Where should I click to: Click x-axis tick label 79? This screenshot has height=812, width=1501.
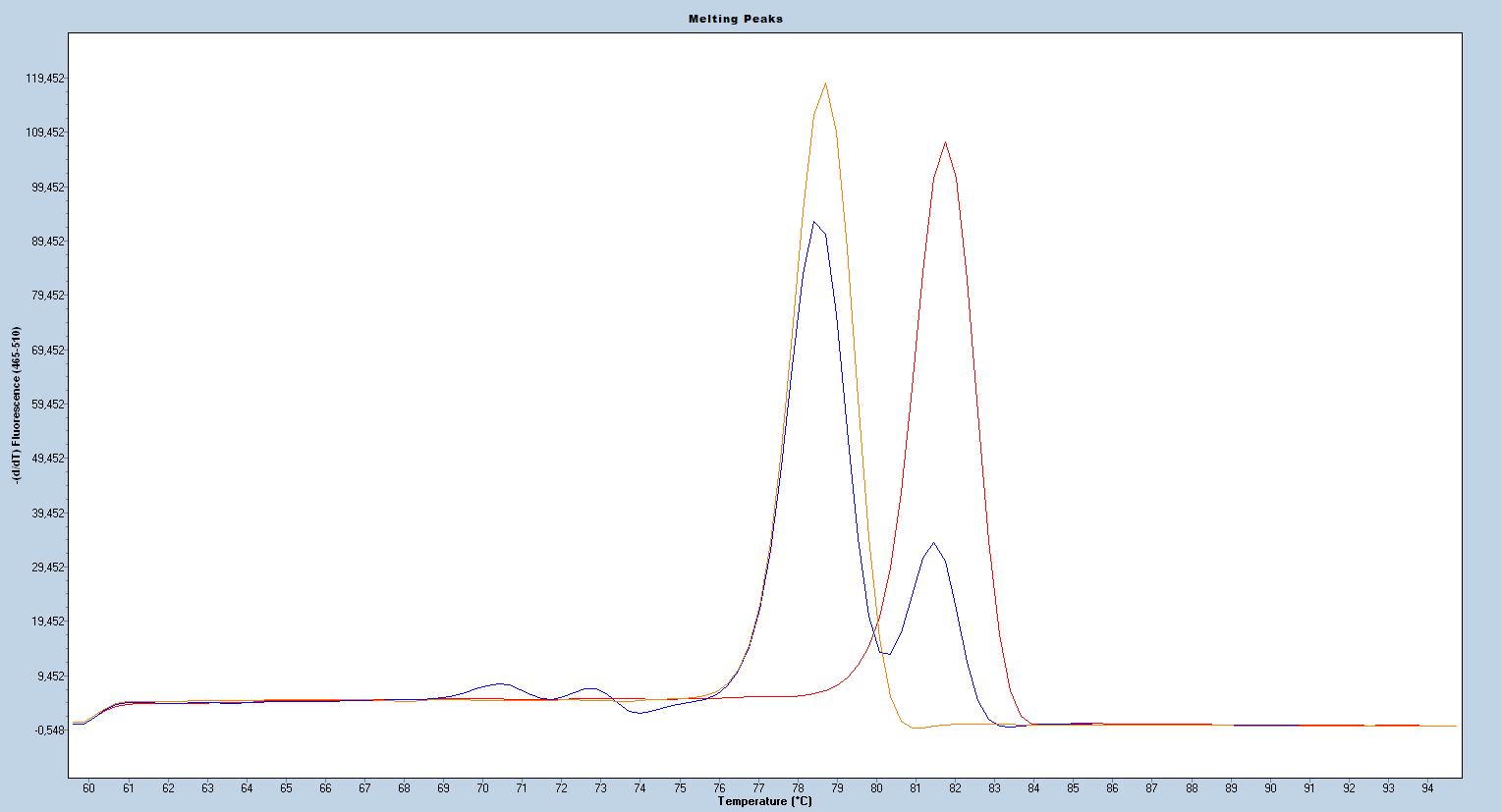coord(837,788)
